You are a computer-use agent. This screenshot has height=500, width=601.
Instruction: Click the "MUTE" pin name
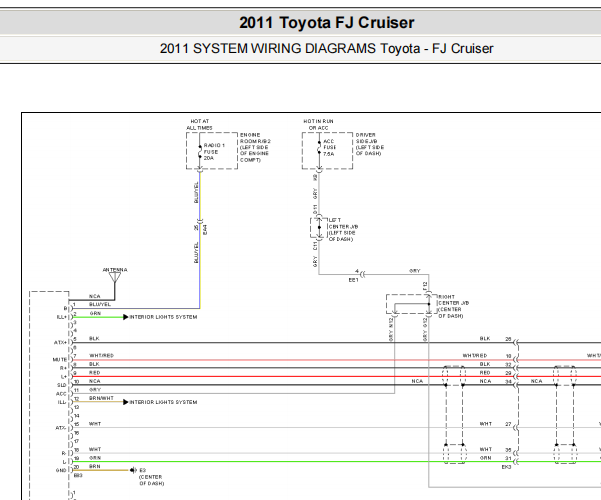point(59,360)
